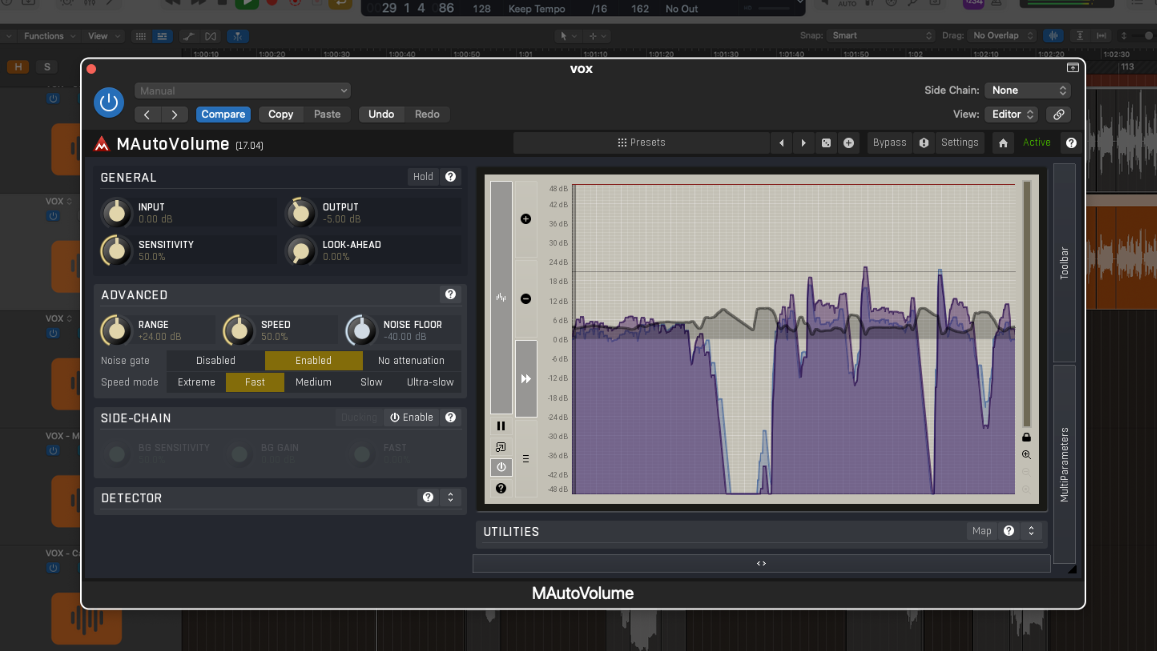Set Noise gate to Disabled
The image size is (1157, 651).
[x=215, y=361]
